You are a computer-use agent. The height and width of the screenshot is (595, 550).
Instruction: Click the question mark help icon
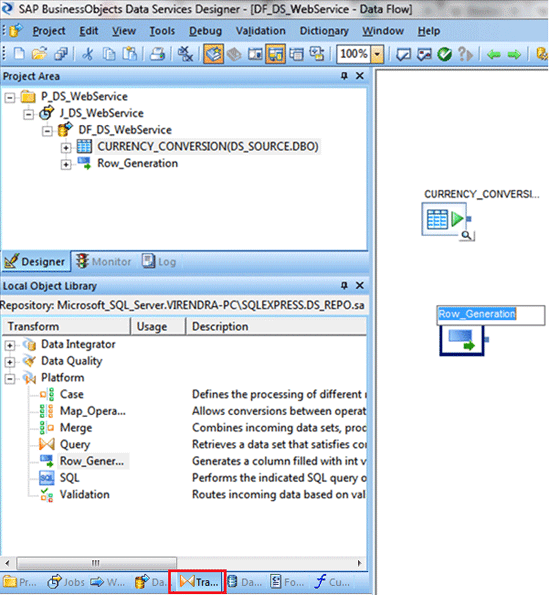(465, 54)
